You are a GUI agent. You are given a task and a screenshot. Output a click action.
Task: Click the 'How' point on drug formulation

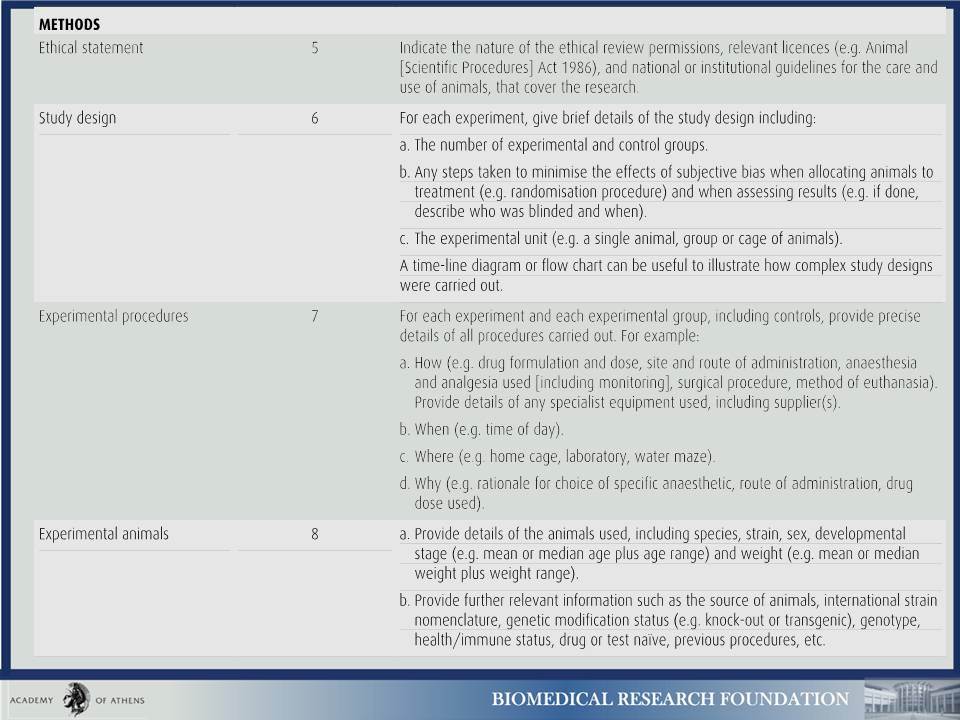[669, 383]
